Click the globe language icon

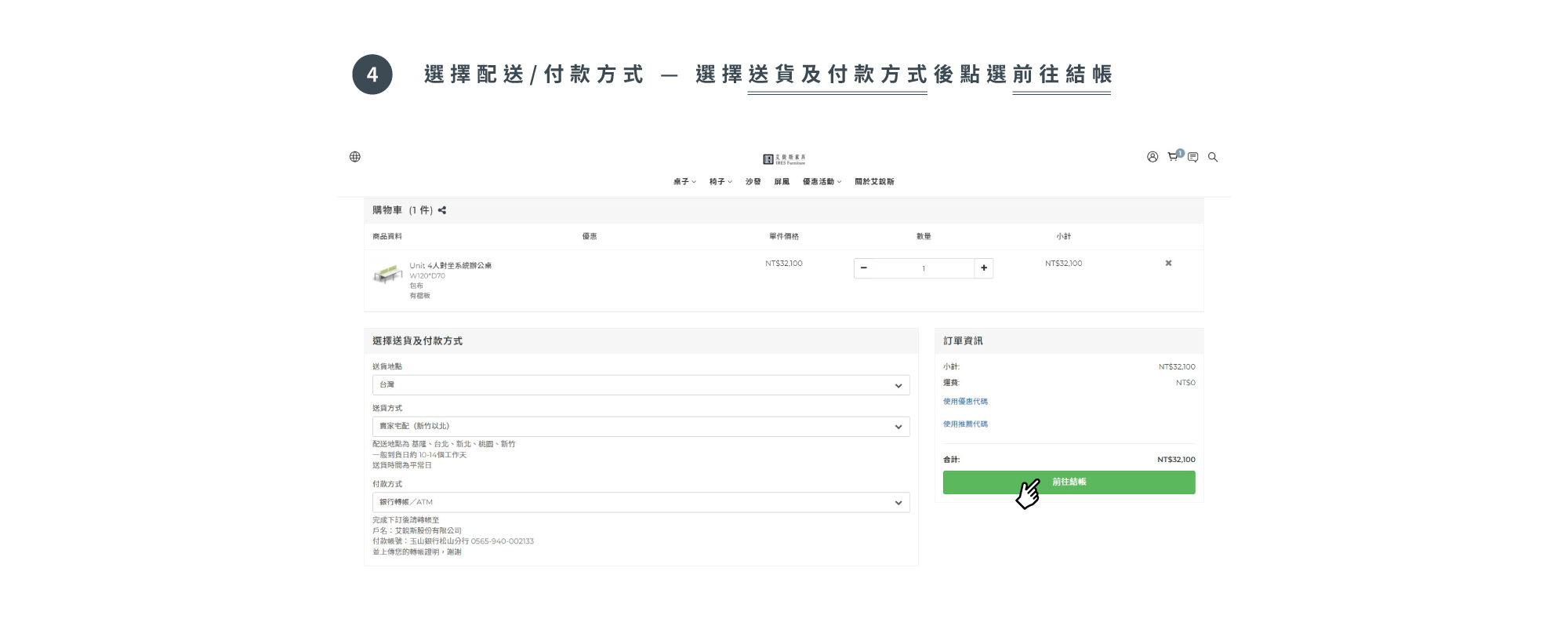[354, 157]
